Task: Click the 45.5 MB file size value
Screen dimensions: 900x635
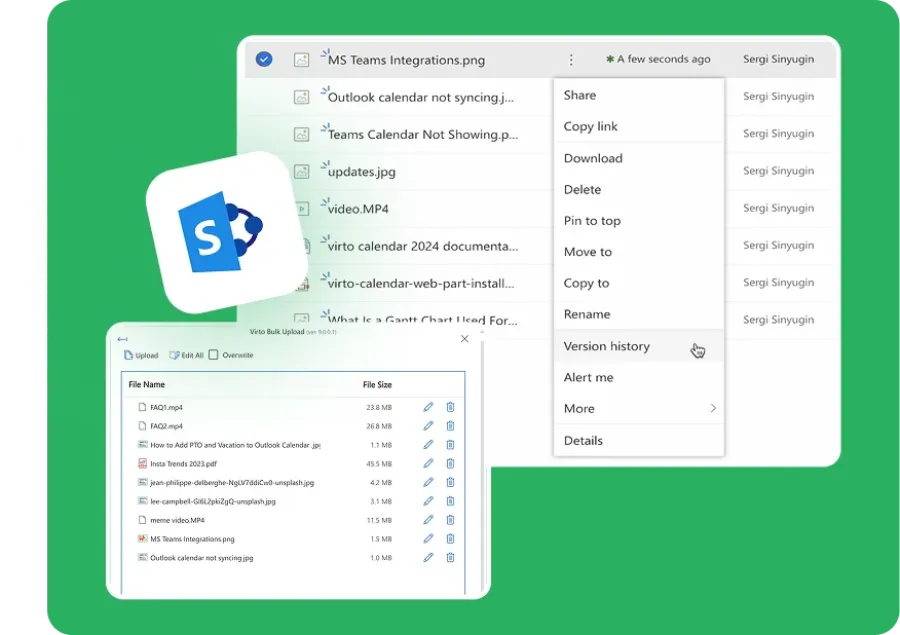Action: coord(379,464)
